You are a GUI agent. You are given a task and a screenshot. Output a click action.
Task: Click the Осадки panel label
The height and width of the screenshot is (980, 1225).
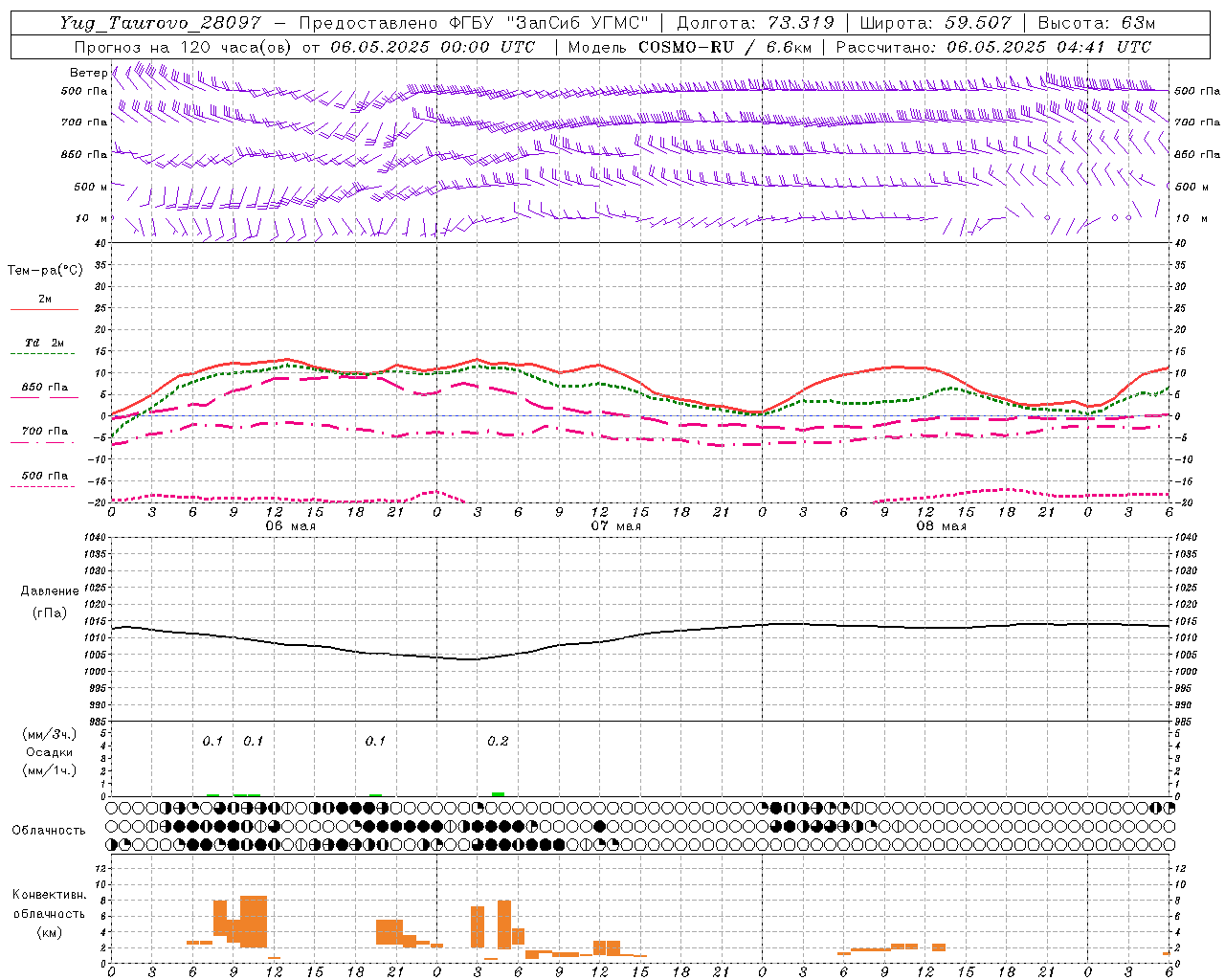(50, 752)
